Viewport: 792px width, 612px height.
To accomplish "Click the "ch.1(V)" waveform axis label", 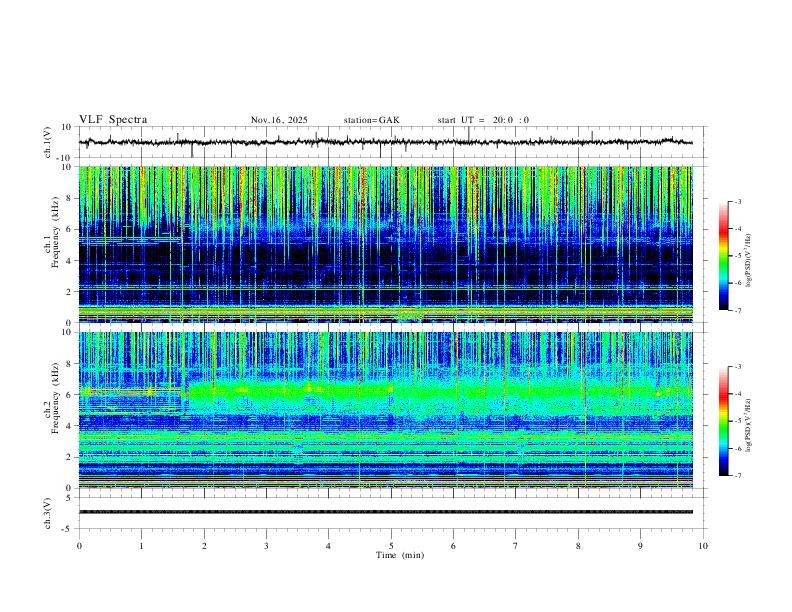I will tap(48, 142).
